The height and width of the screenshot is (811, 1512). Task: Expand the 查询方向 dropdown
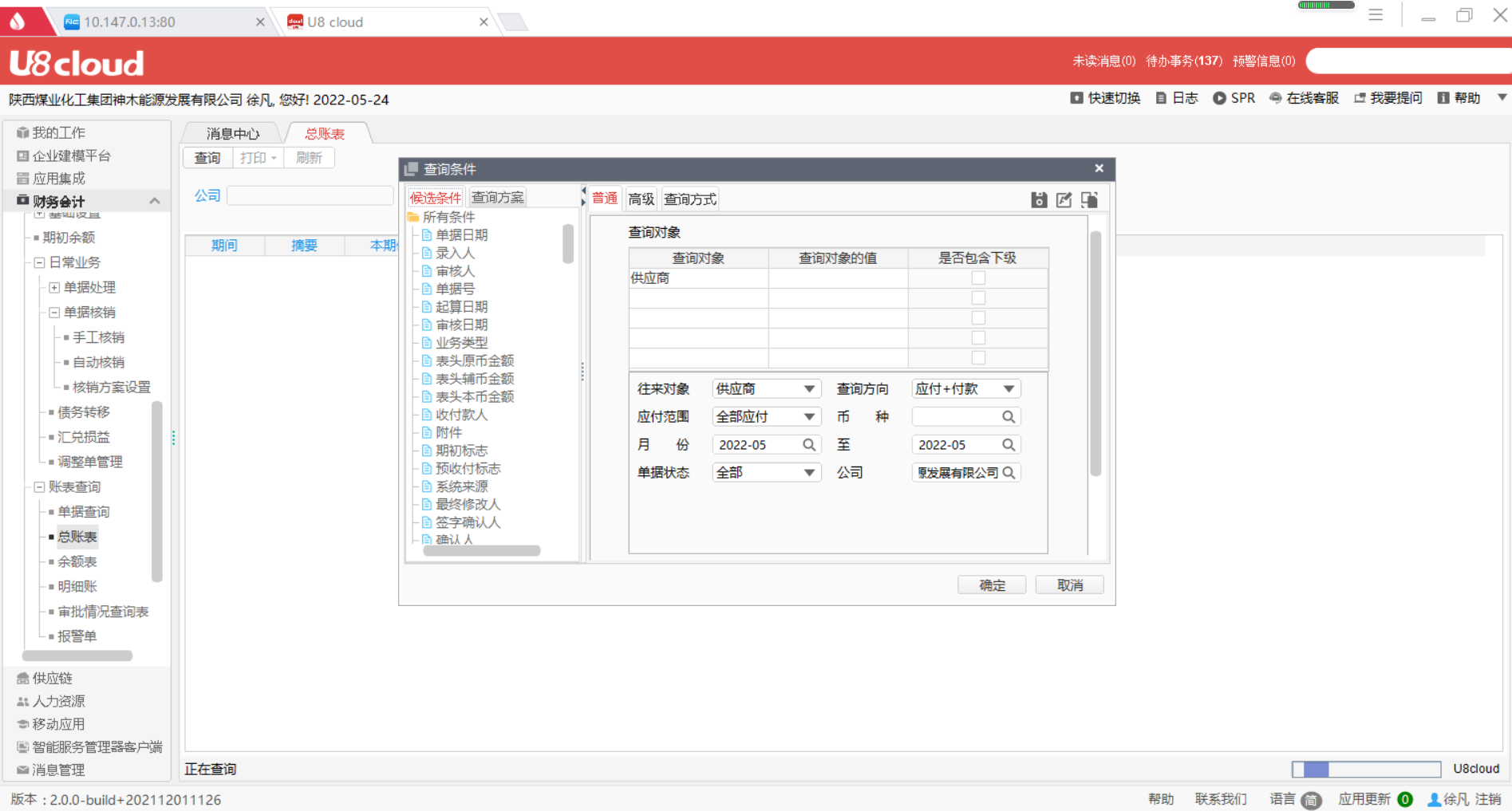pyautogui.click(x=1009, y=389)
